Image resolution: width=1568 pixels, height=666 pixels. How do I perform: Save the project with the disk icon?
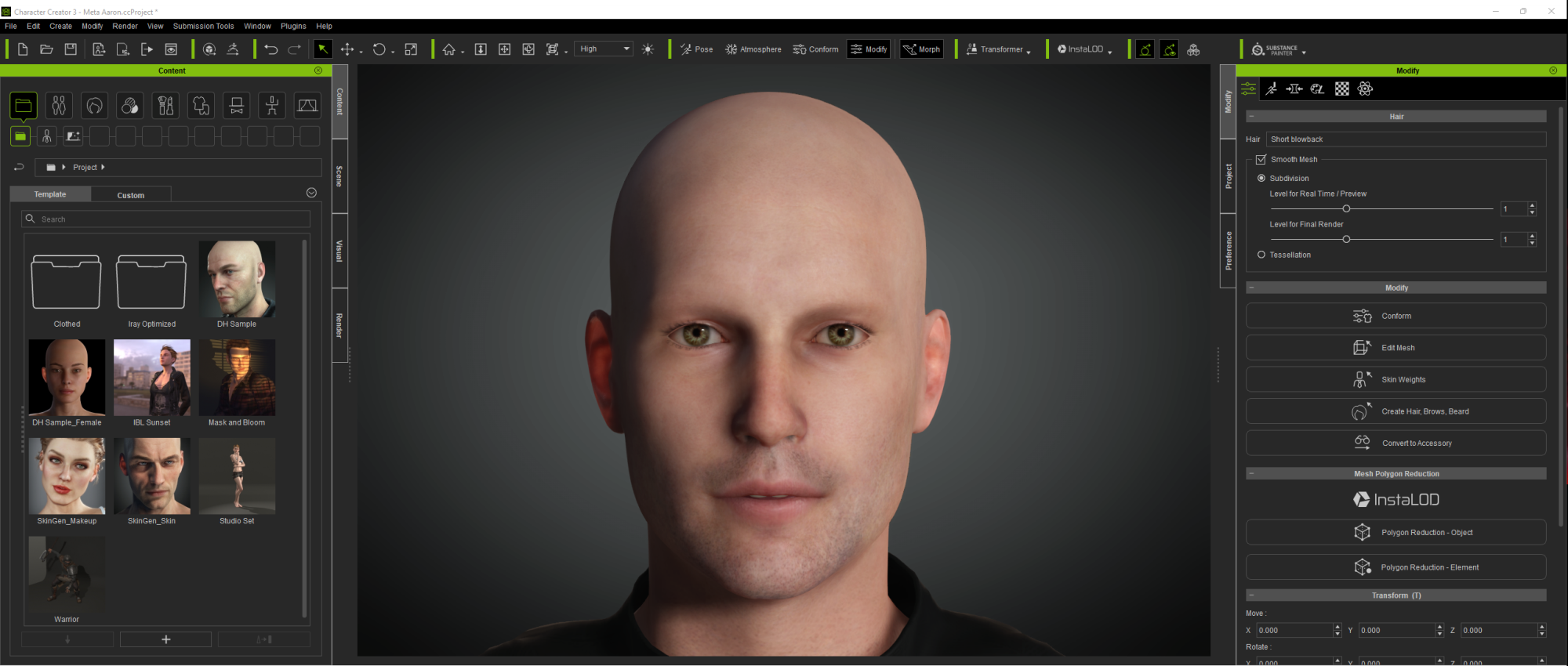pos(71,49)
